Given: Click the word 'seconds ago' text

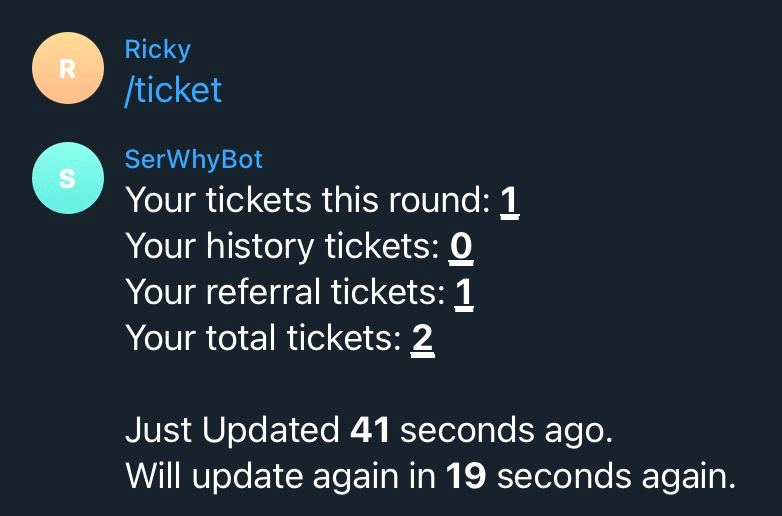Looking at the screenshot, I should point(506,431).
